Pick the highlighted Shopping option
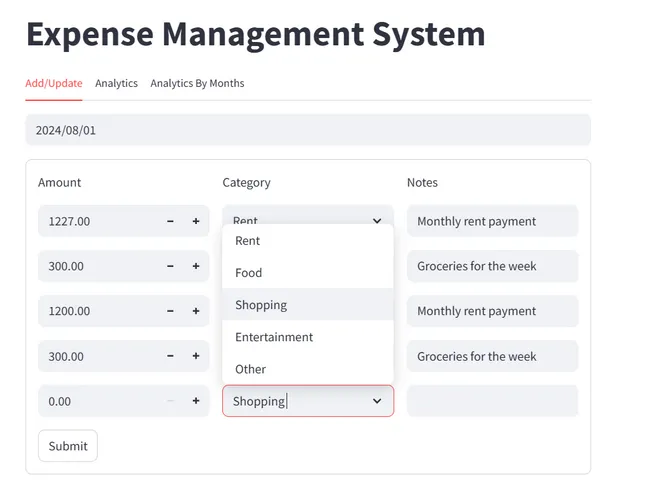Viewport: 650px width, 487px height. tap(308, 305)
